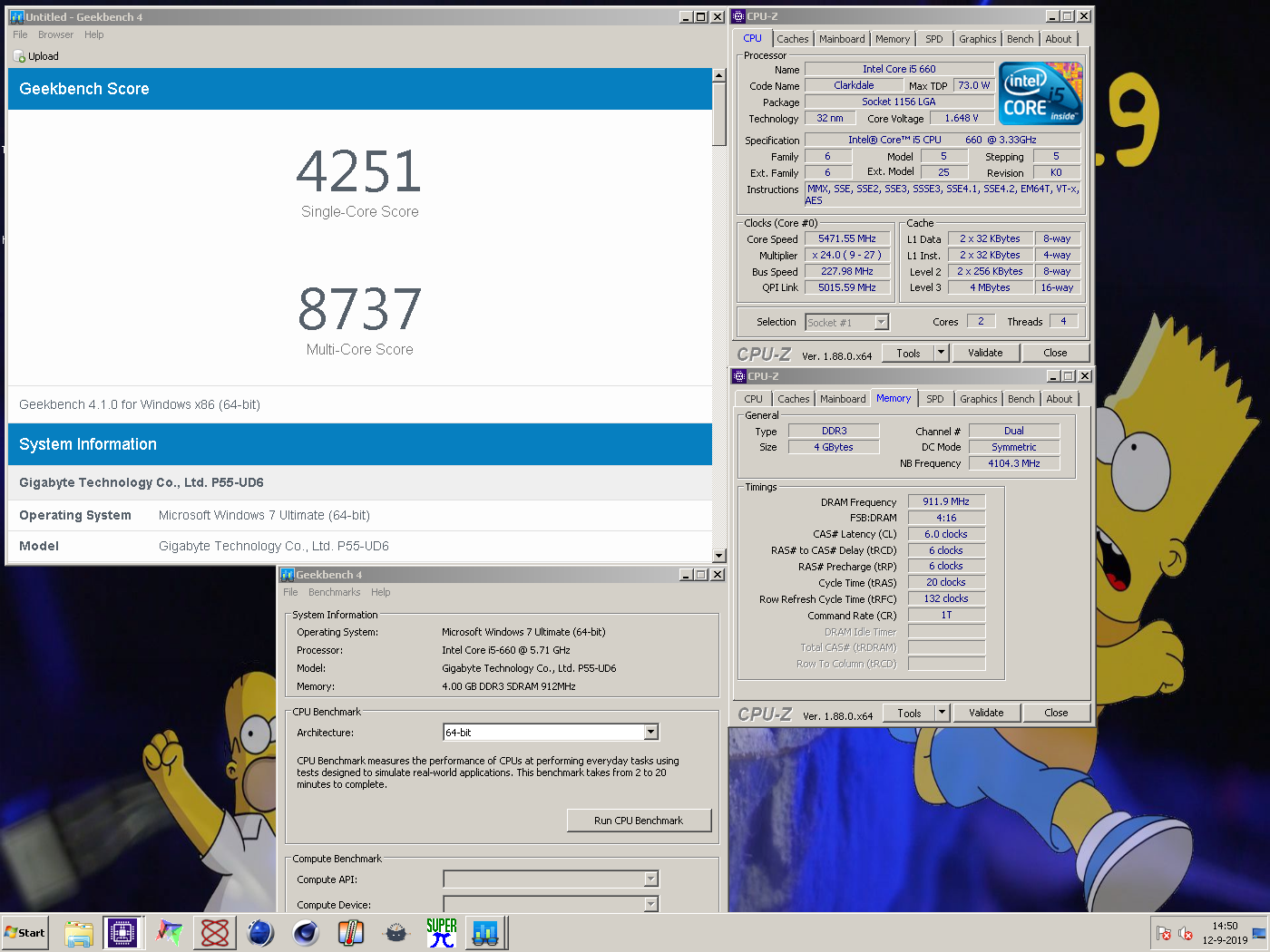The image size is (1270, 952).
Task: Click Core Speed value 5471.55 MHz
Action: 847,238
